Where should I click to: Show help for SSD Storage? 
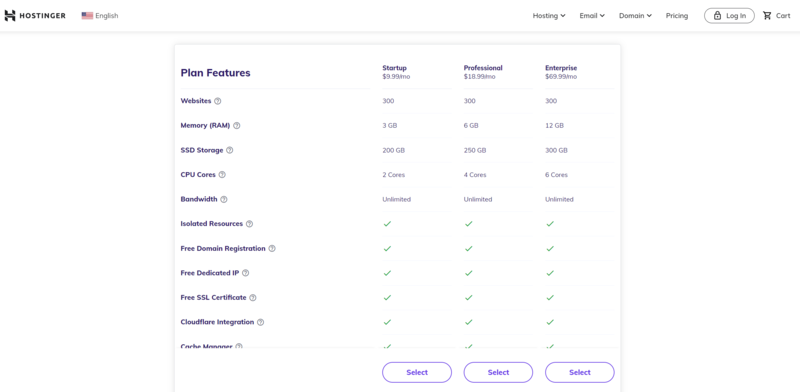click(230, 150)
